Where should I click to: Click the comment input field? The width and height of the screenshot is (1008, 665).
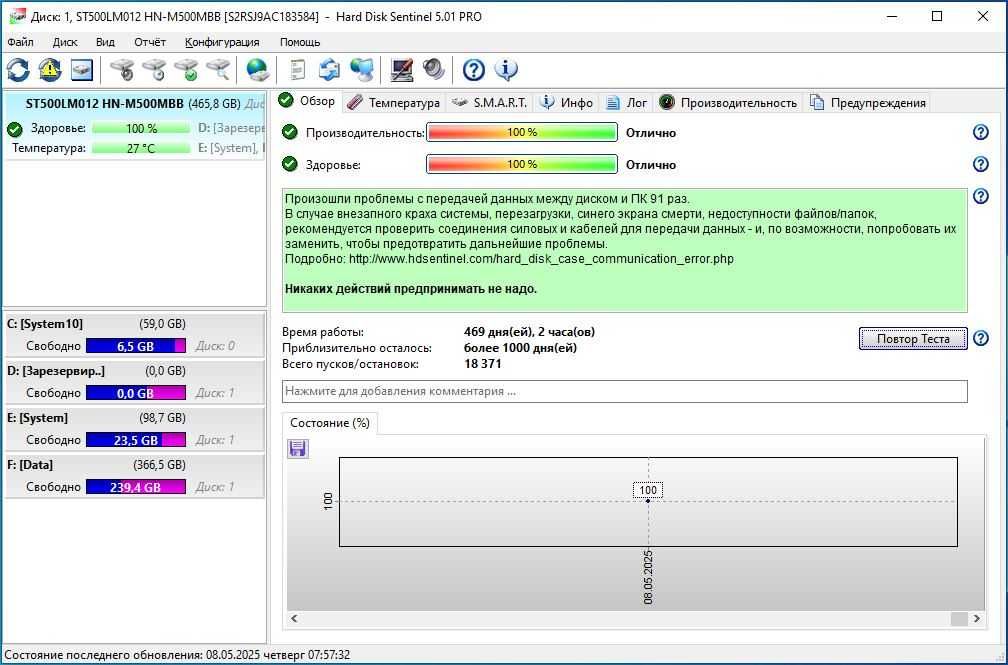click(x=625, y=391)
